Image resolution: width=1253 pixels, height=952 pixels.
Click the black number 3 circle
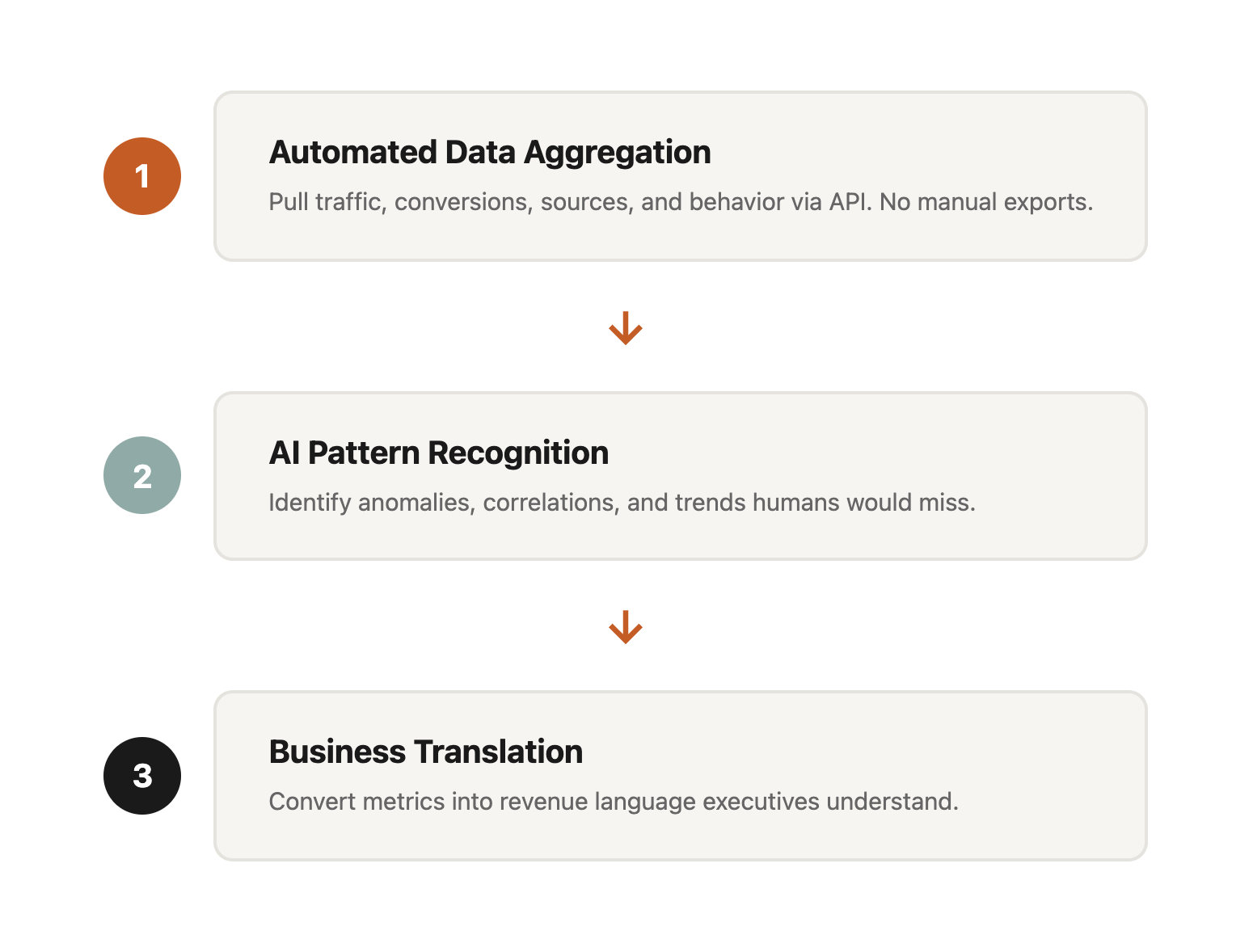pos(142,776)
